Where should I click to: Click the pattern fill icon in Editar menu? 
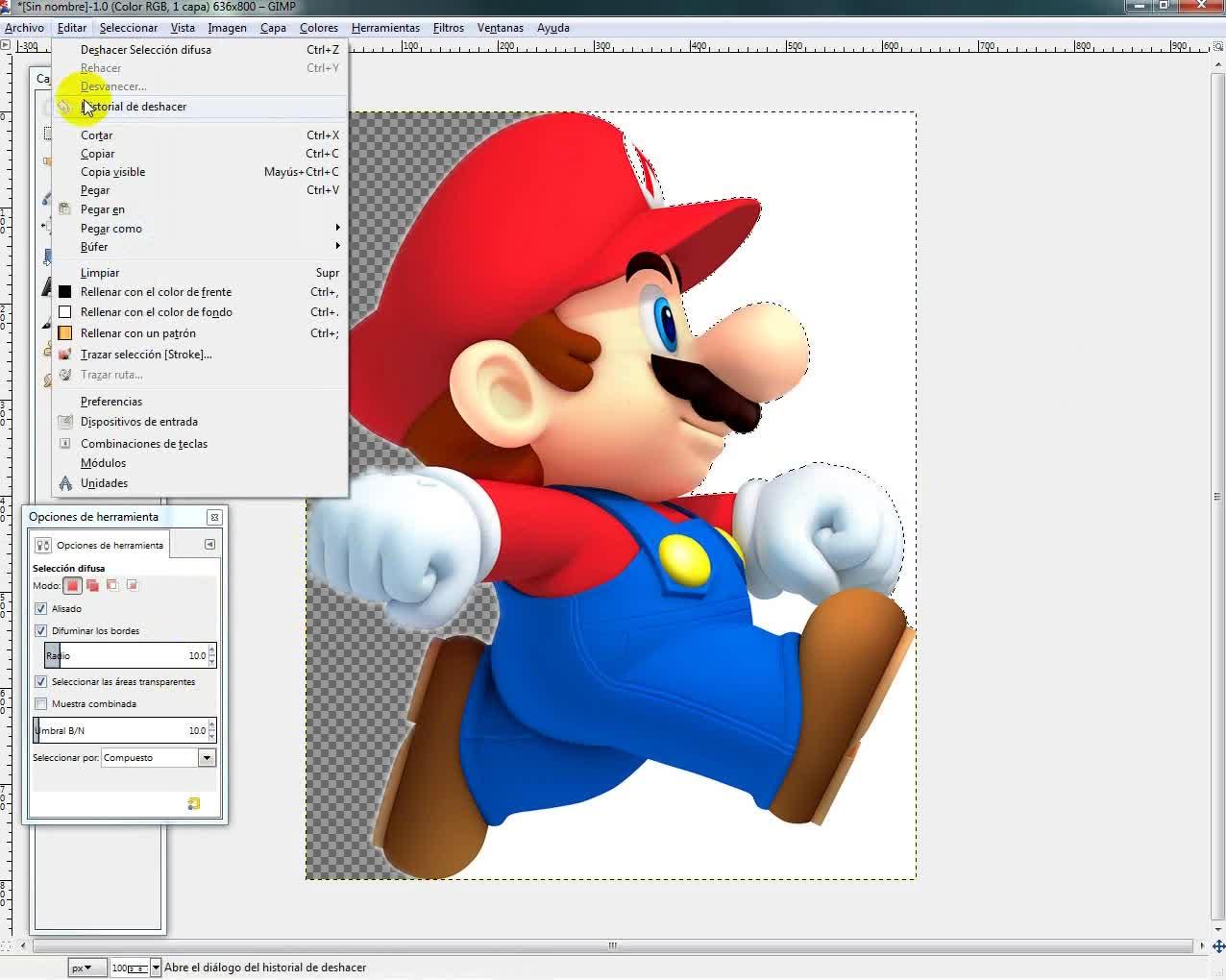[65, 333]
